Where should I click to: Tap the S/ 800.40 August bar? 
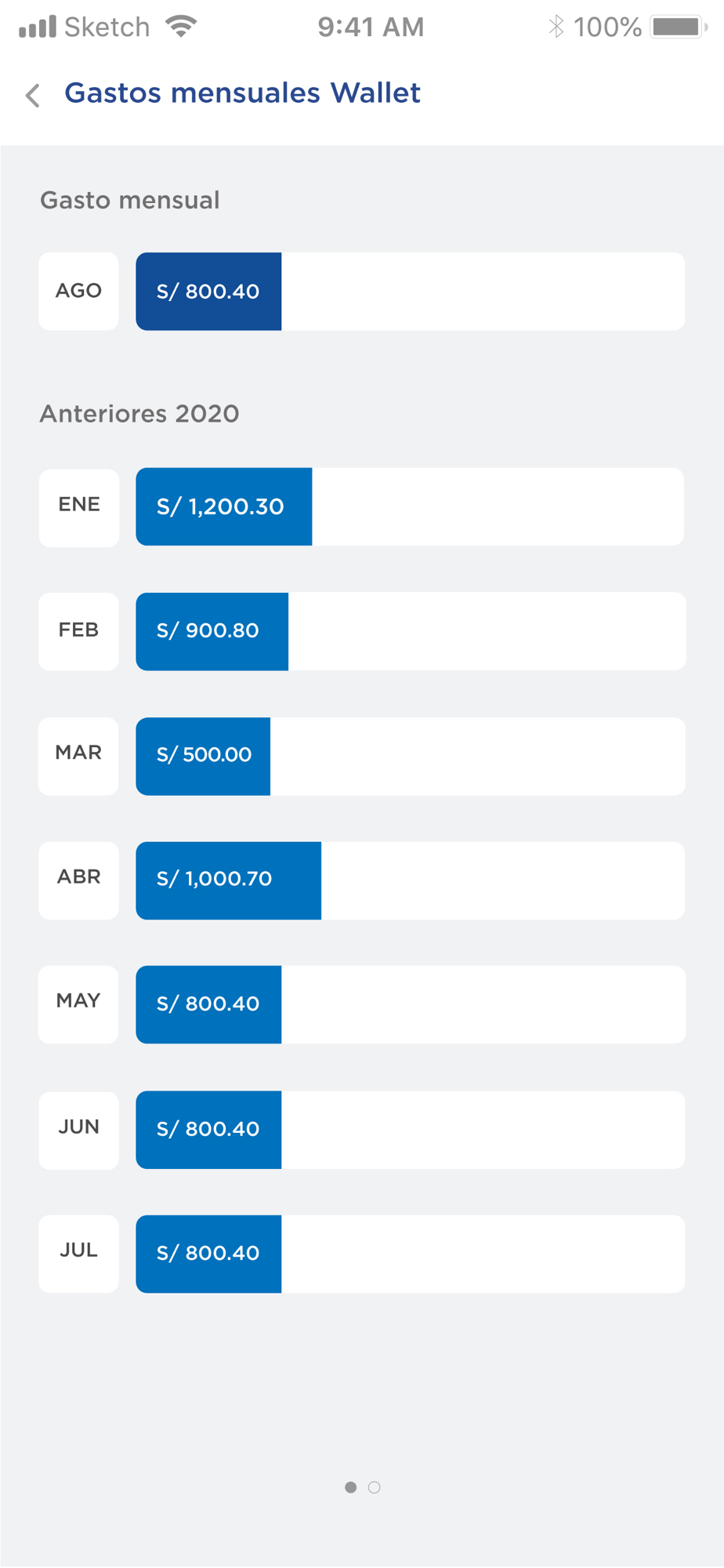208,291
